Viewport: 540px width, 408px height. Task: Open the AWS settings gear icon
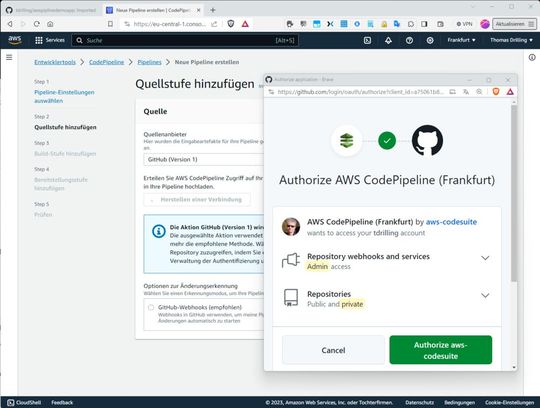(x=430, y=40)
